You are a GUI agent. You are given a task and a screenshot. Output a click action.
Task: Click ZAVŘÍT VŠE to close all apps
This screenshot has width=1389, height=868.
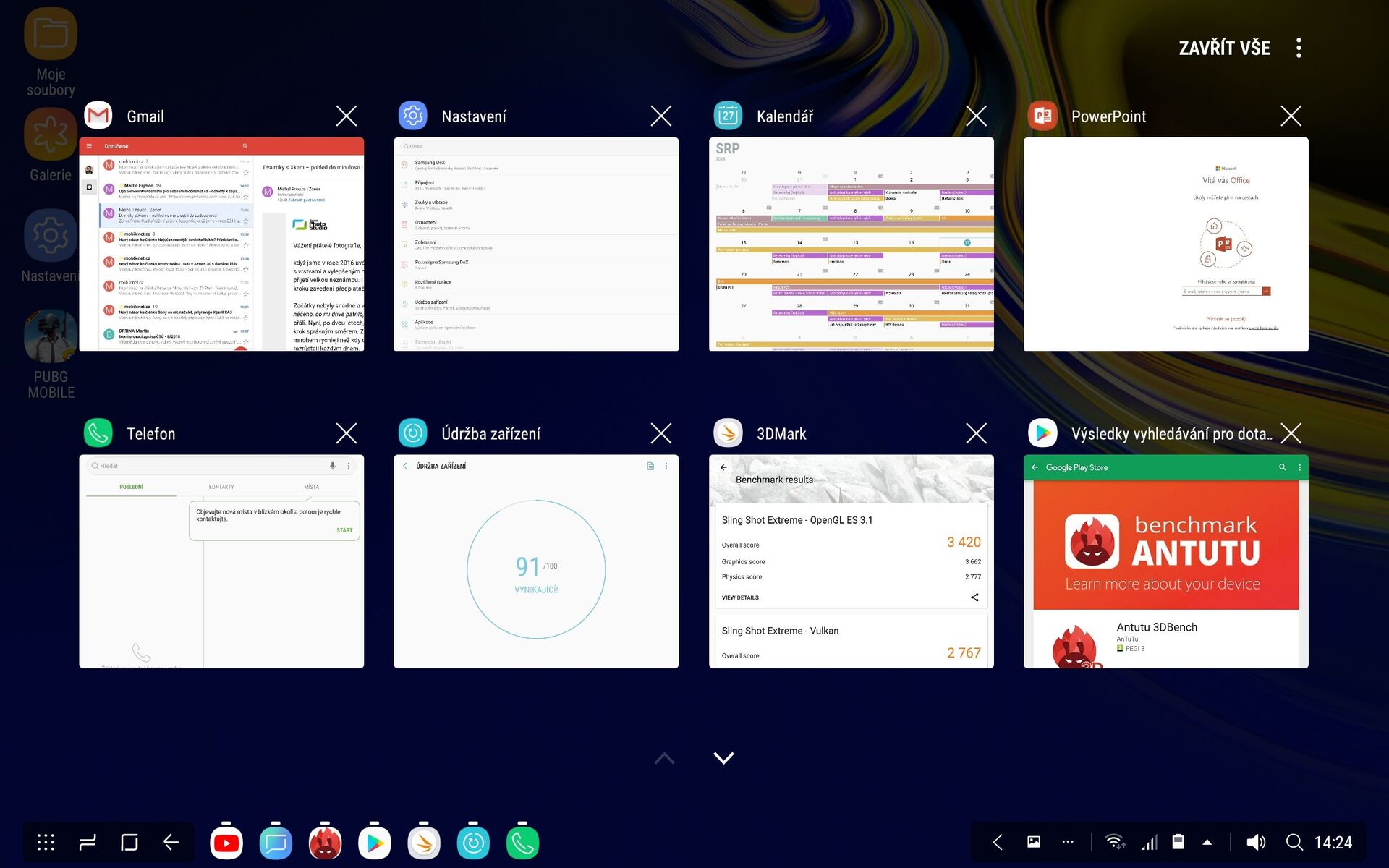tap(1224, 48)
